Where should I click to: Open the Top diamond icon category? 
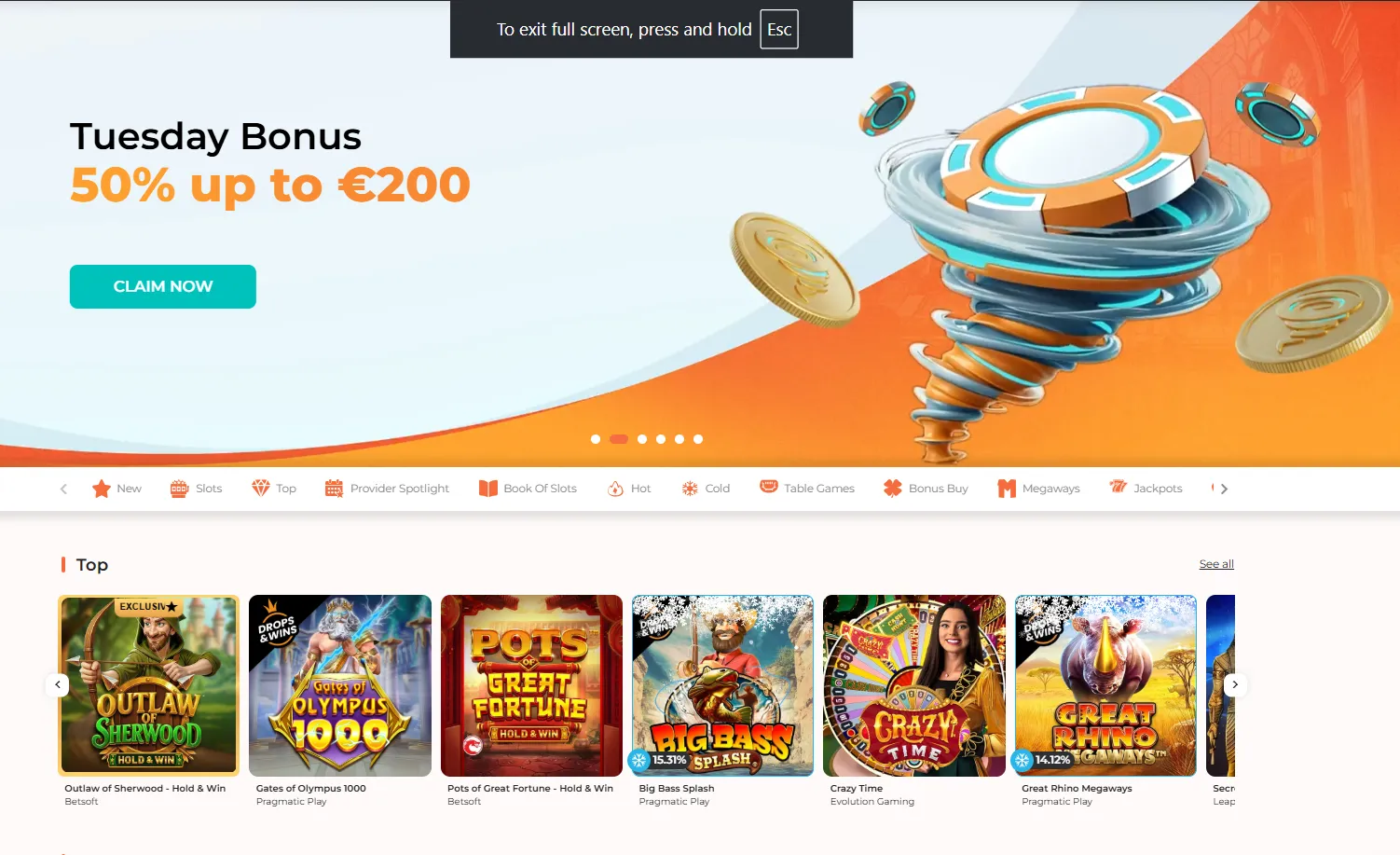[x=261, y=489]
